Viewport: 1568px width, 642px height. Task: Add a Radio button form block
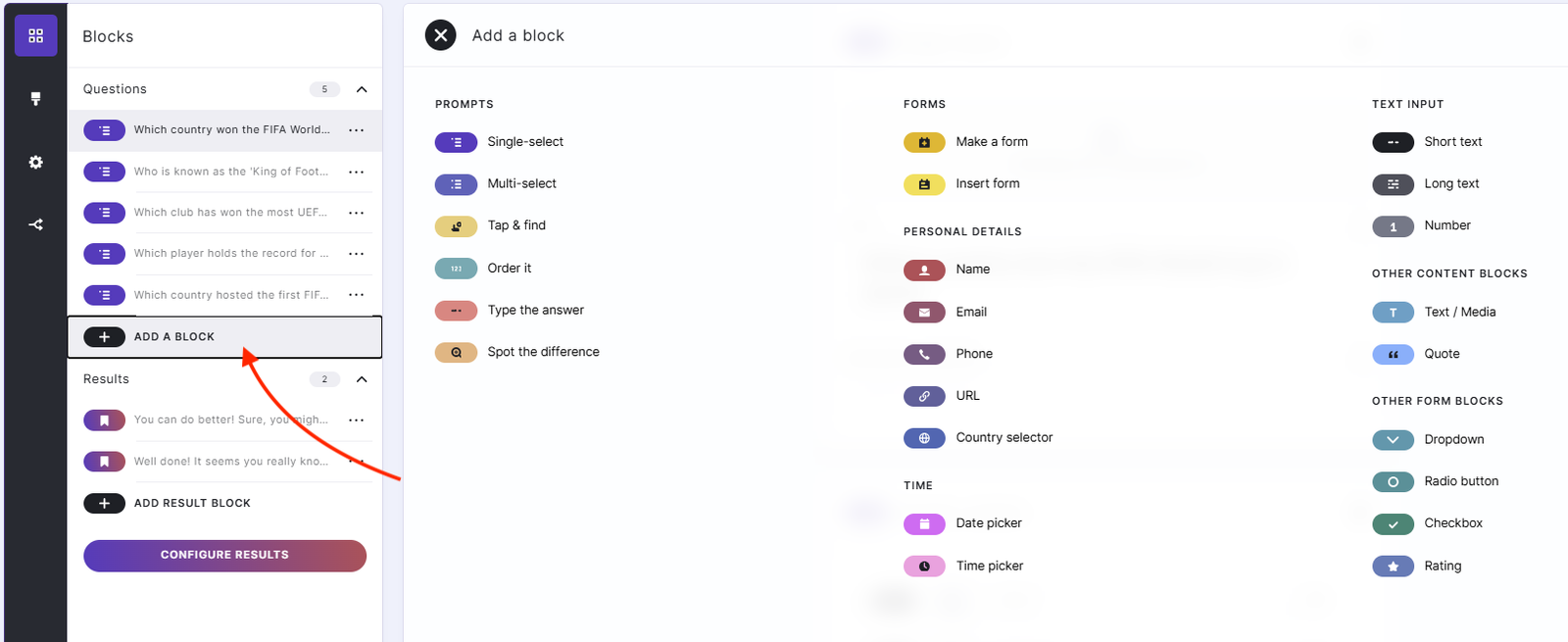coord(1460,481)
